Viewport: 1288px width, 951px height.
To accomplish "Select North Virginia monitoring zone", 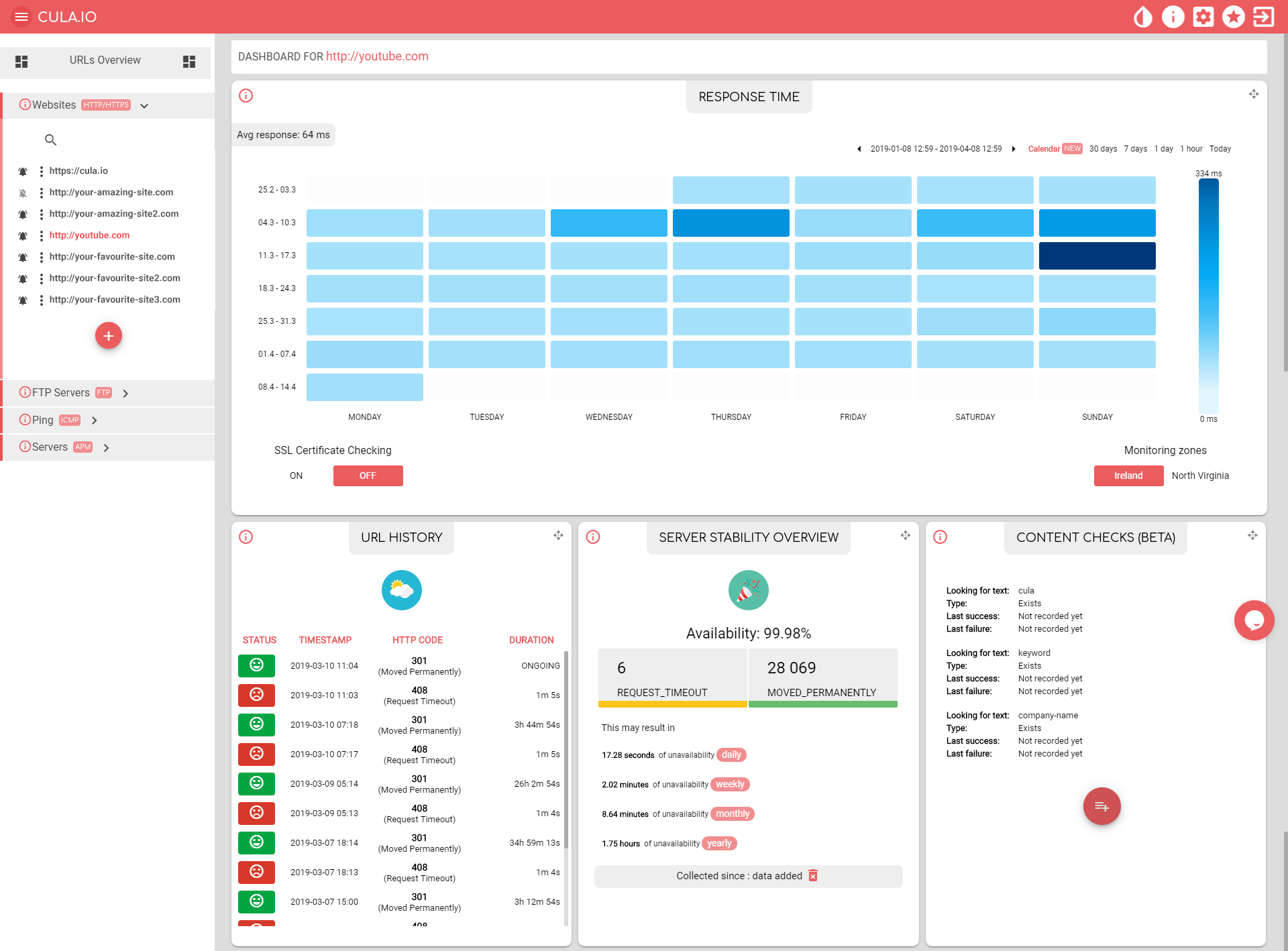I will coord(1199,475).
